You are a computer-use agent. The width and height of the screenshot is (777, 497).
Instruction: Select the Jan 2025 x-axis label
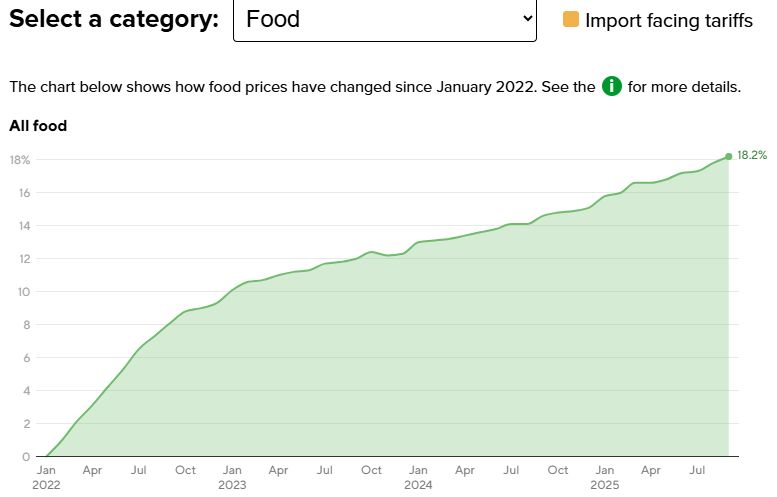click(604, 477)
